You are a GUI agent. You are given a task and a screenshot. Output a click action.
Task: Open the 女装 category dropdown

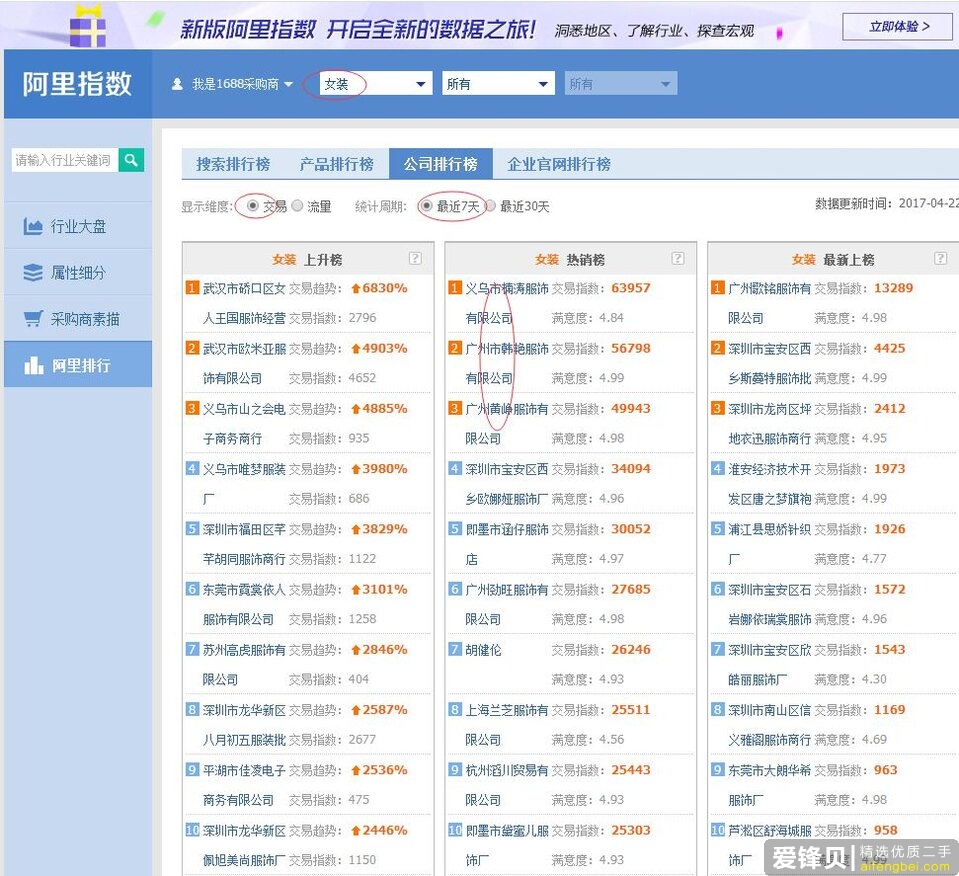[x=376, y=84]
